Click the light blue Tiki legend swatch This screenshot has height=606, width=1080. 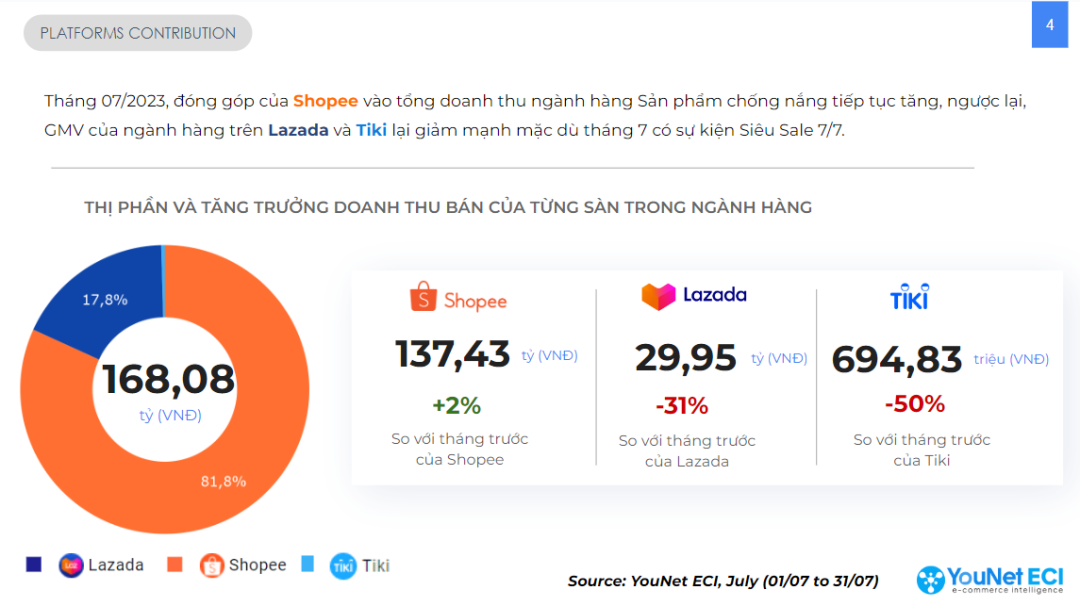point(308,564)
